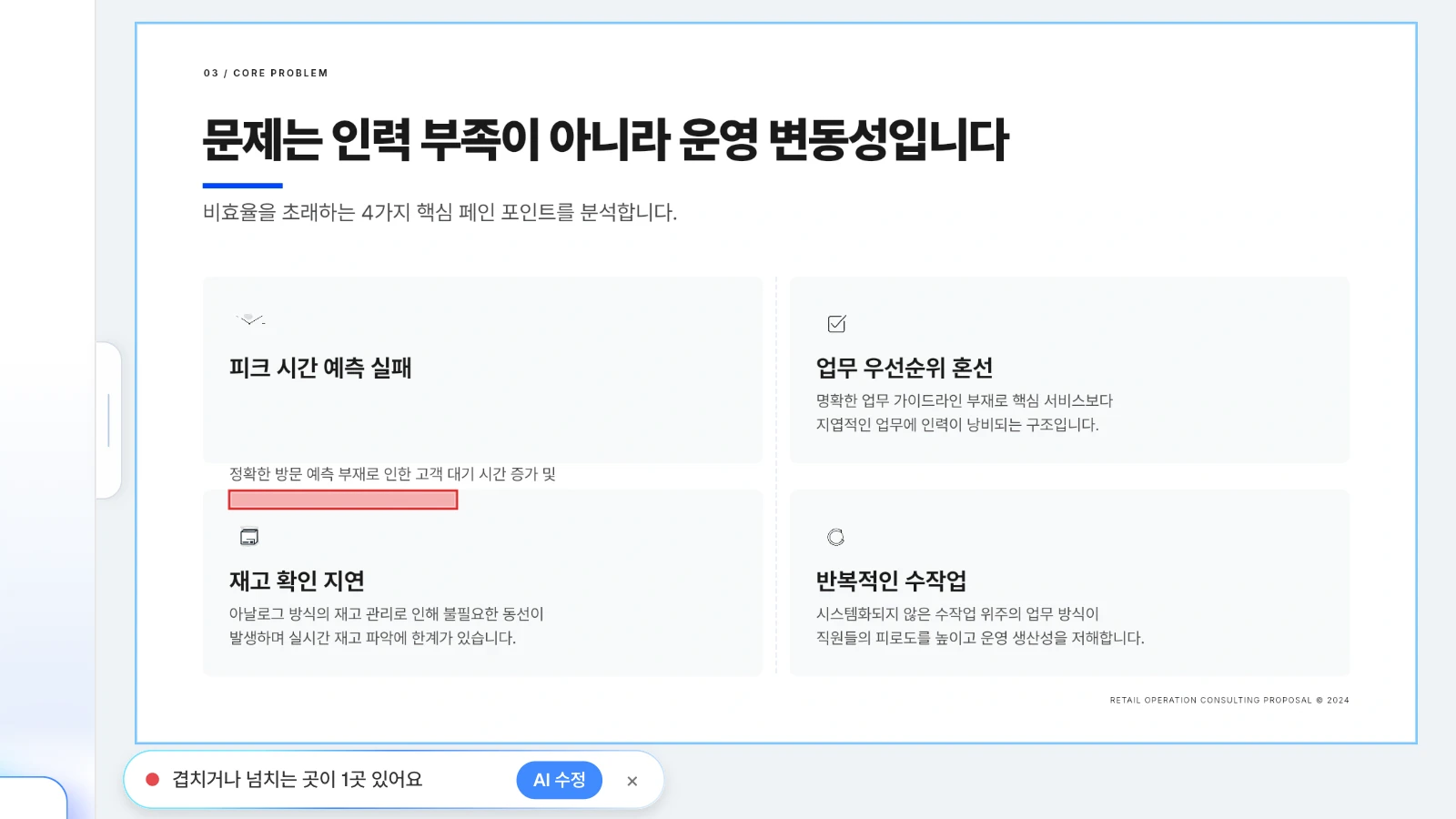The height and width of the screenshot is (819, 1456).
Task: Click the warning message 겹치거나 넘치는 곳이 1곳 있어요
Action: click(x=298, y=779)
